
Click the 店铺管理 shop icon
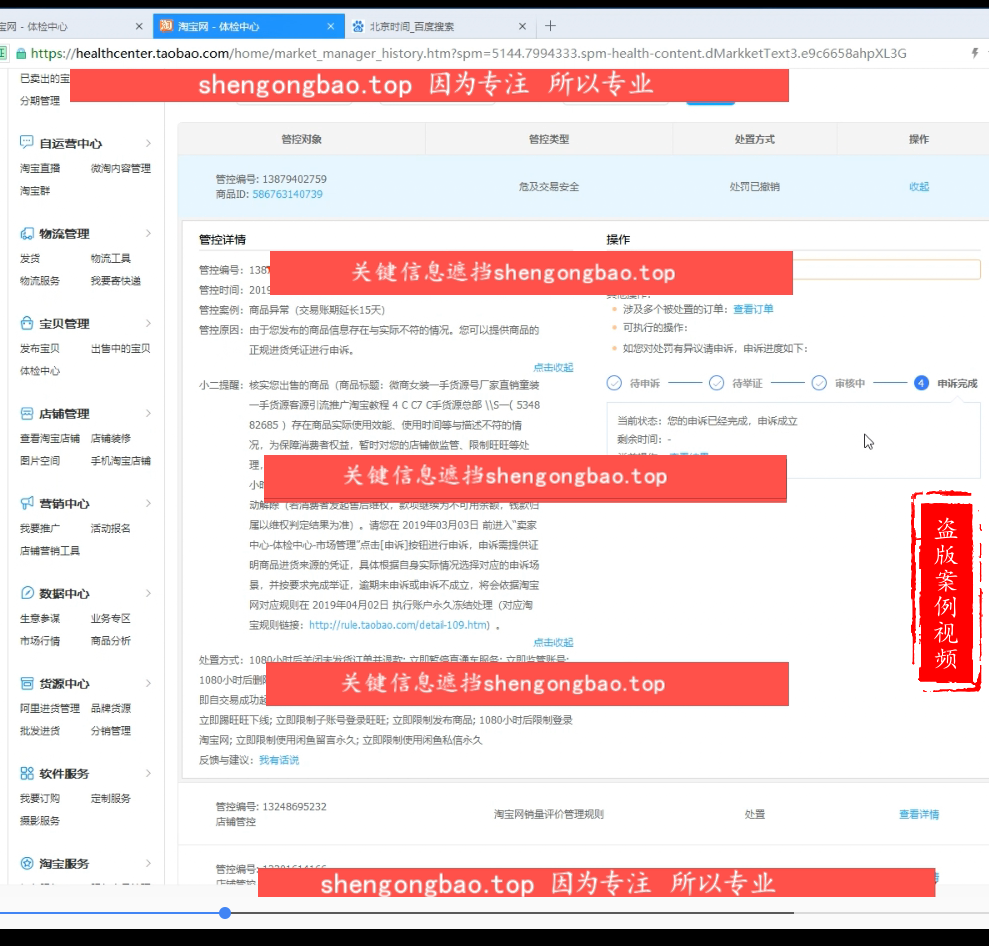click(x=26, y=414)
